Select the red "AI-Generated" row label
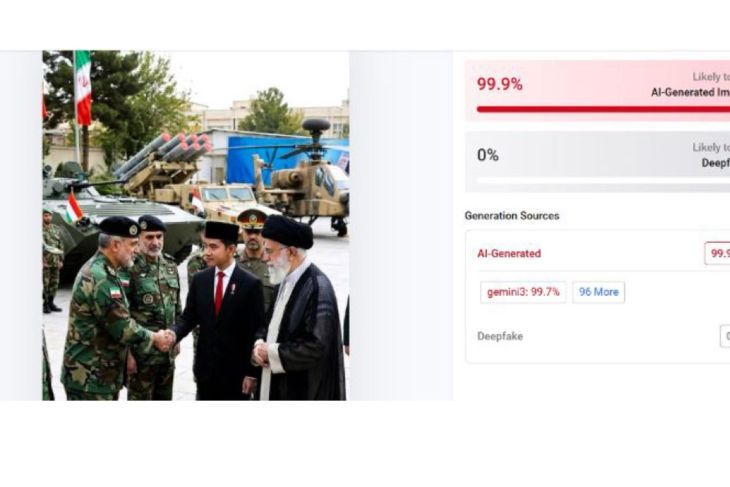Screen dimensions: 730x487 509,254
